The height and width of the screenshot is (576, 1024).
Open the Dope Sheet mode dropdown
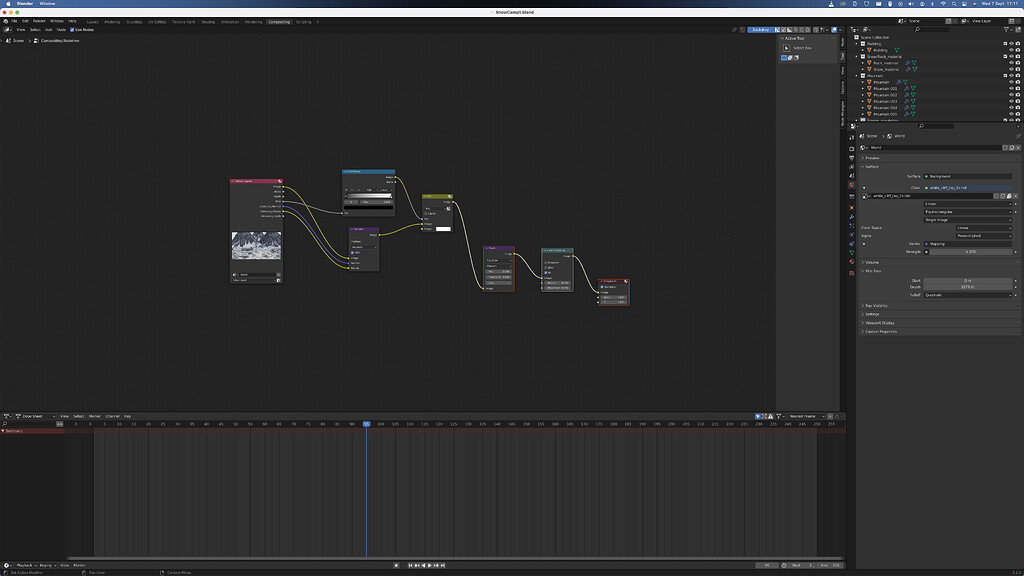[35, 416]
